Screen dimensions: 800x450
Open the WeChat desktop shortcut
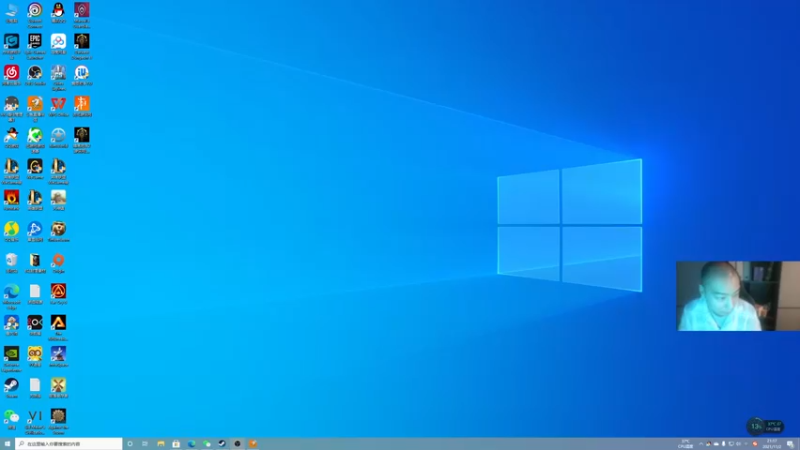11,418
